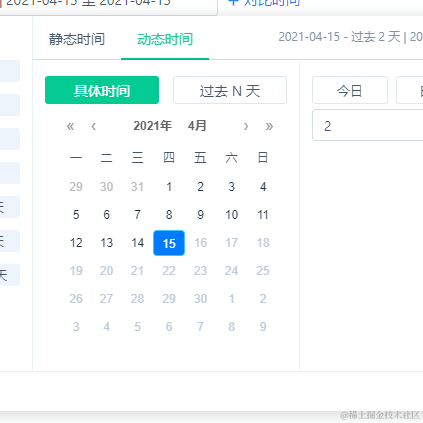Go to previous month arrow
Viewport: 423px width, 423px height.
[x=94, y=126]
